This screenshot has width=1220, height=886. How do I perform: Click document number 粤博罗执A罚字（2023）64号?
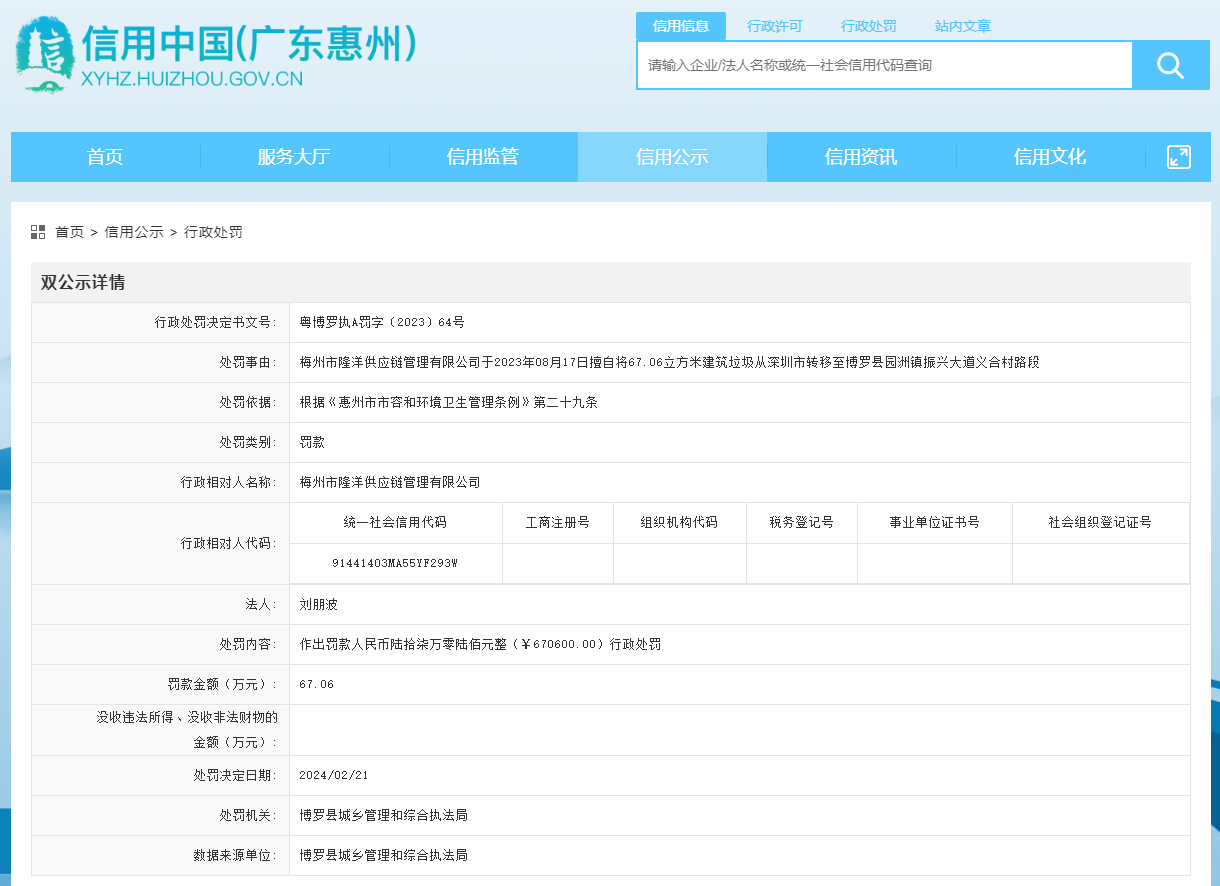(382, 322)
